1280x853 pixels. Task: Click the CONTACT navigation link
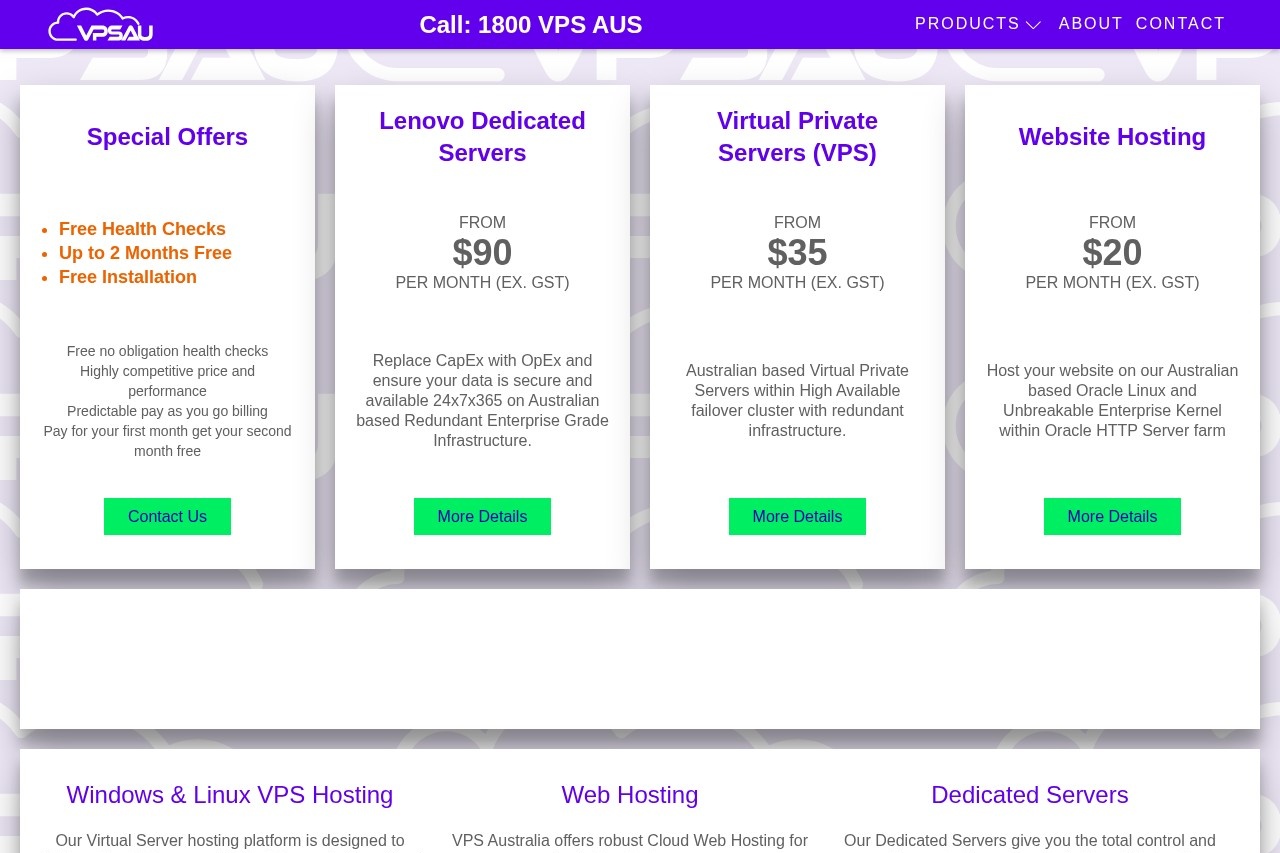click(1180, 23)
